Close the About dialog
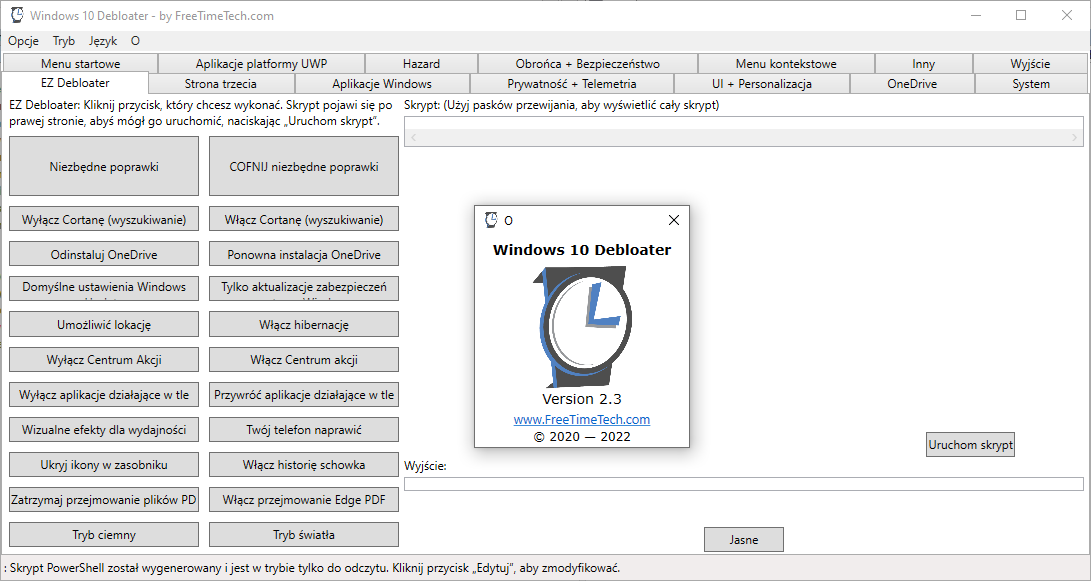This screenshot has height=581, width=1091. pyautogui.click(x=673, y=220)
